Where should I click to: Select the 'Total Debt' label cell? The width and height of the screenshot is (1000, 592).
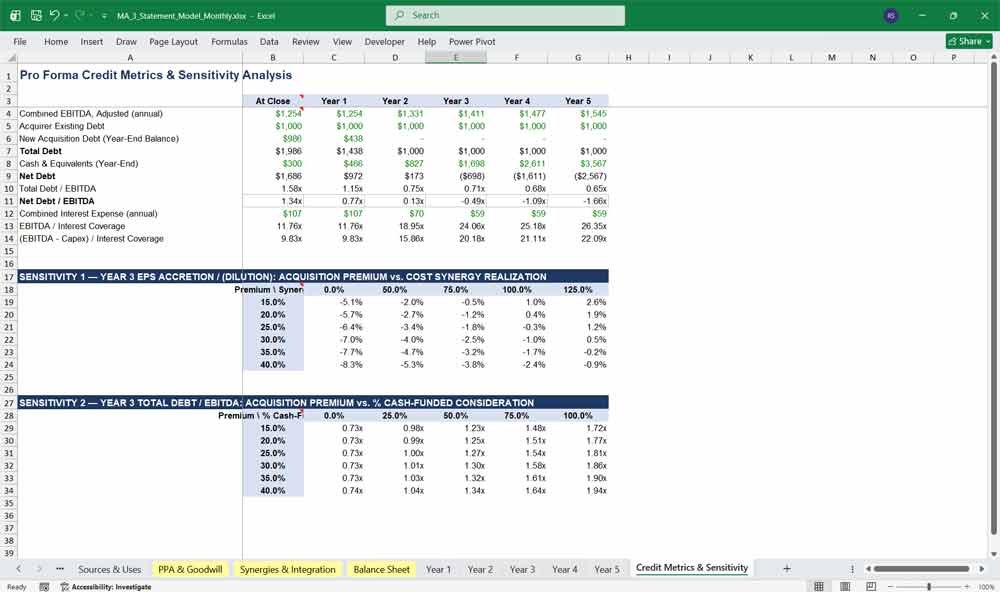pyautogui.click(x=130, y=151)
